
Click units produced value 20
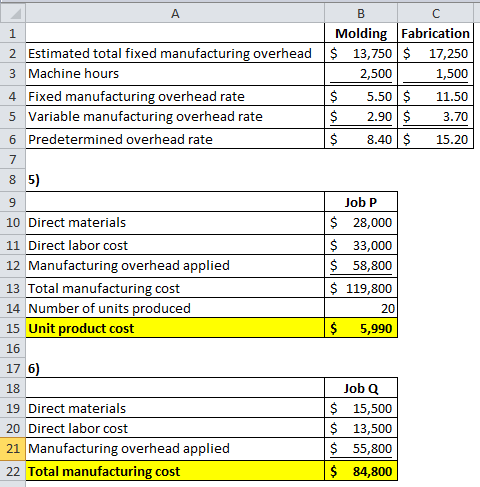click(x=361, y=308)
